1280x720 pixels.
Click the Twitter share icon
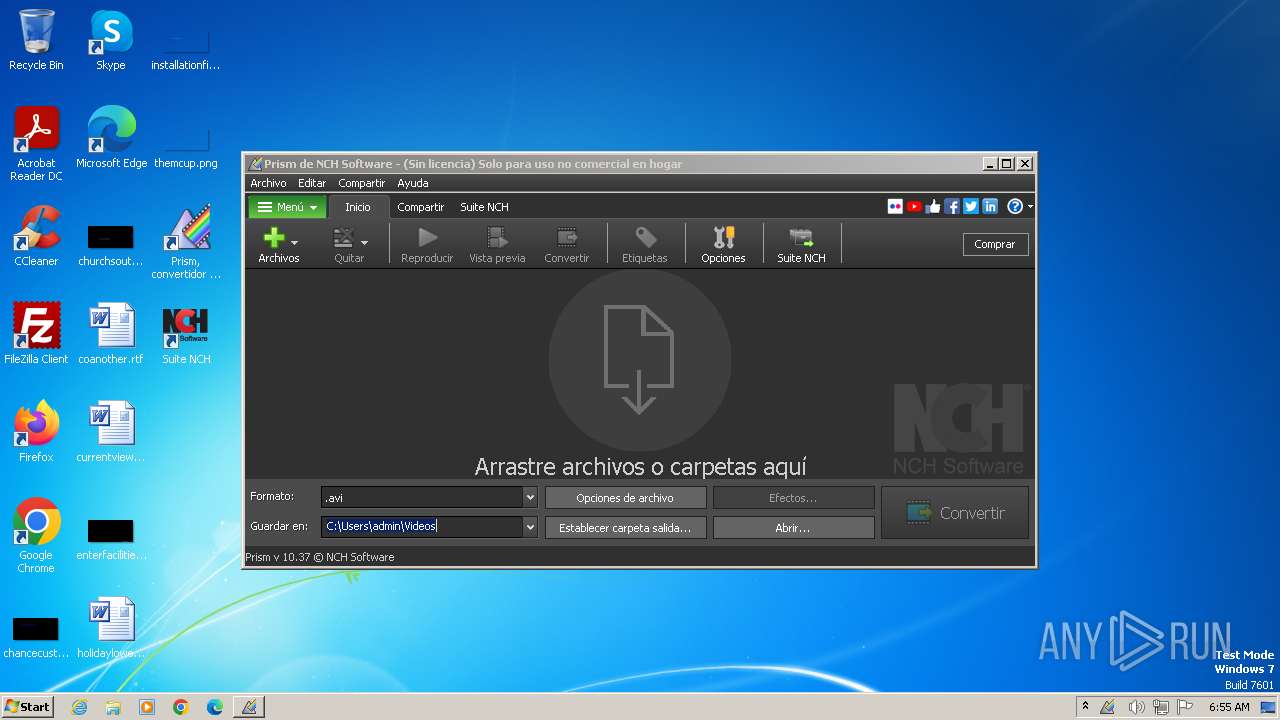(971, 207)
